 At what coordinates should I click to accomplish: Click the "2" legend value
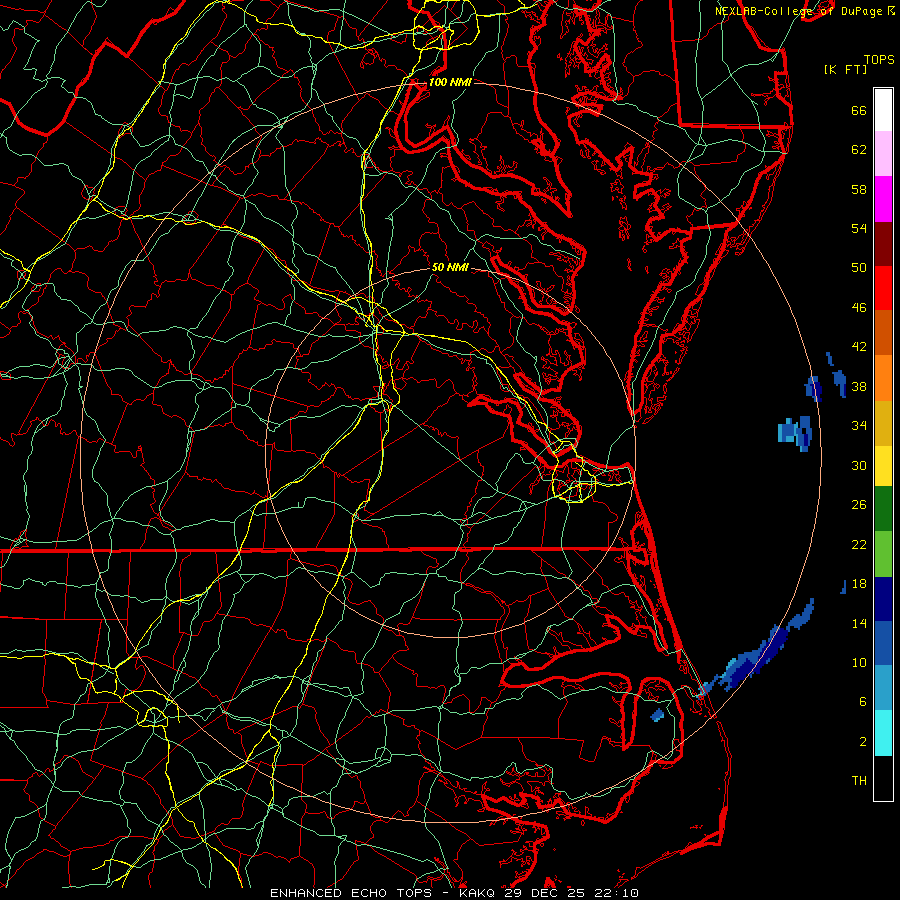[863, 742]
